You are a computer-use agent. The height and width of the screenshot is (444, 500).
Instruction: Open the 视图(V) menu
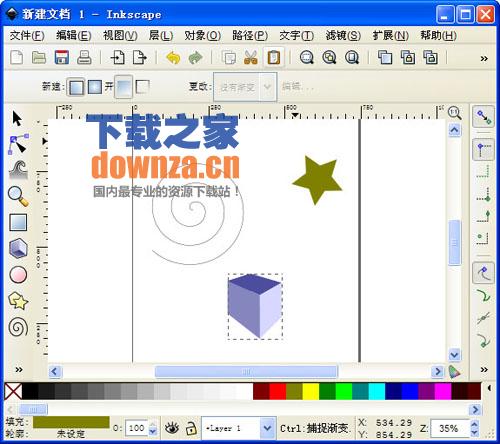point(120,35)
